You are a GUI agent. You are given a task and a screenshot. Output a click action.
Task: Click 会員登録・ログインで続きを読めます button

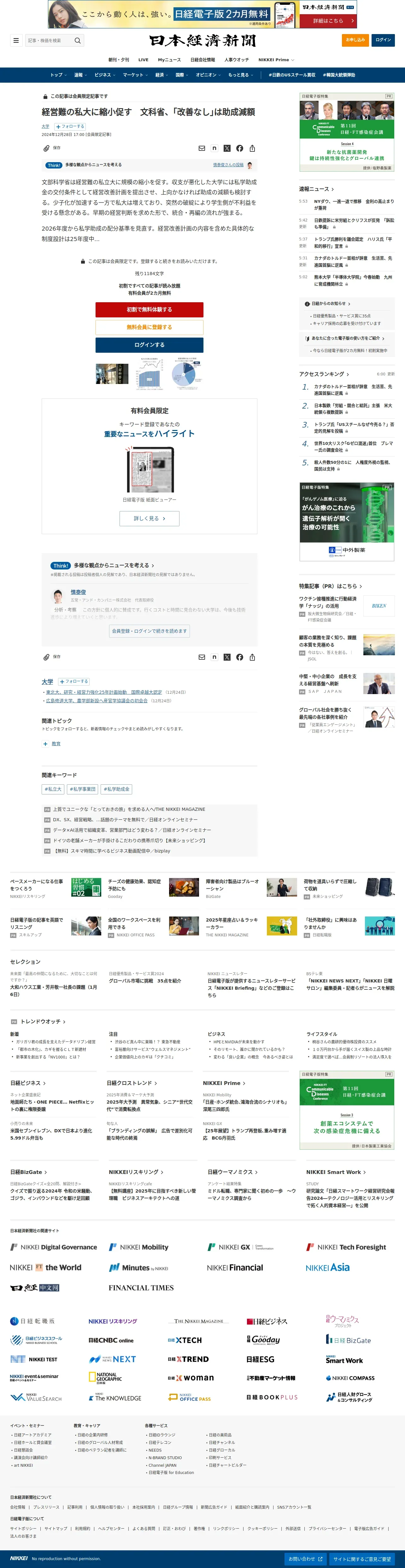(x=150, y=631)
